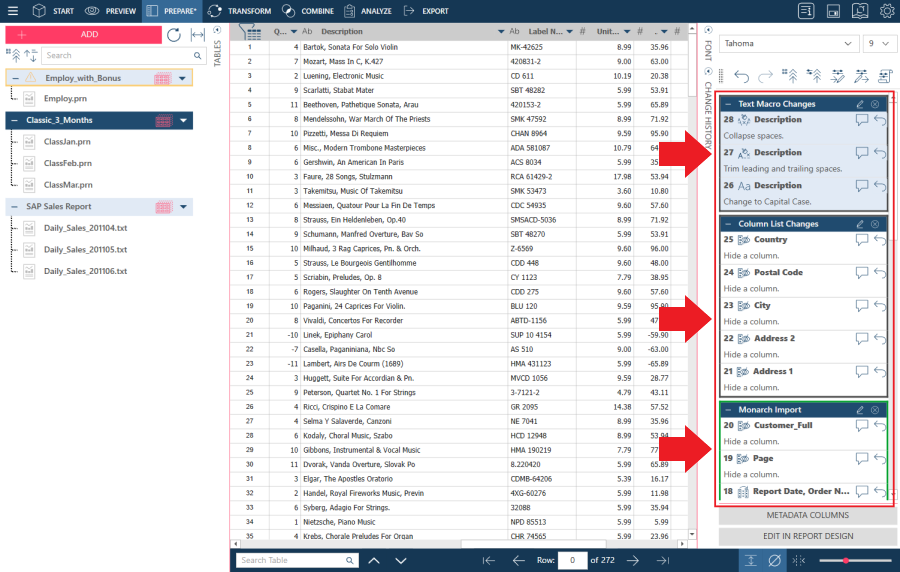This screenshot has height=572, width=900.
Task: Open the Analyze tab
Action: (x=366, y=11)
